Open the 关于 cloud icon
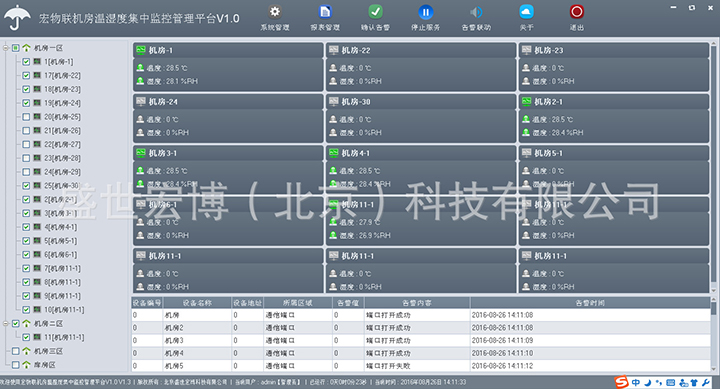The width and height of the screenshot is (720, 389). [526, 12]
